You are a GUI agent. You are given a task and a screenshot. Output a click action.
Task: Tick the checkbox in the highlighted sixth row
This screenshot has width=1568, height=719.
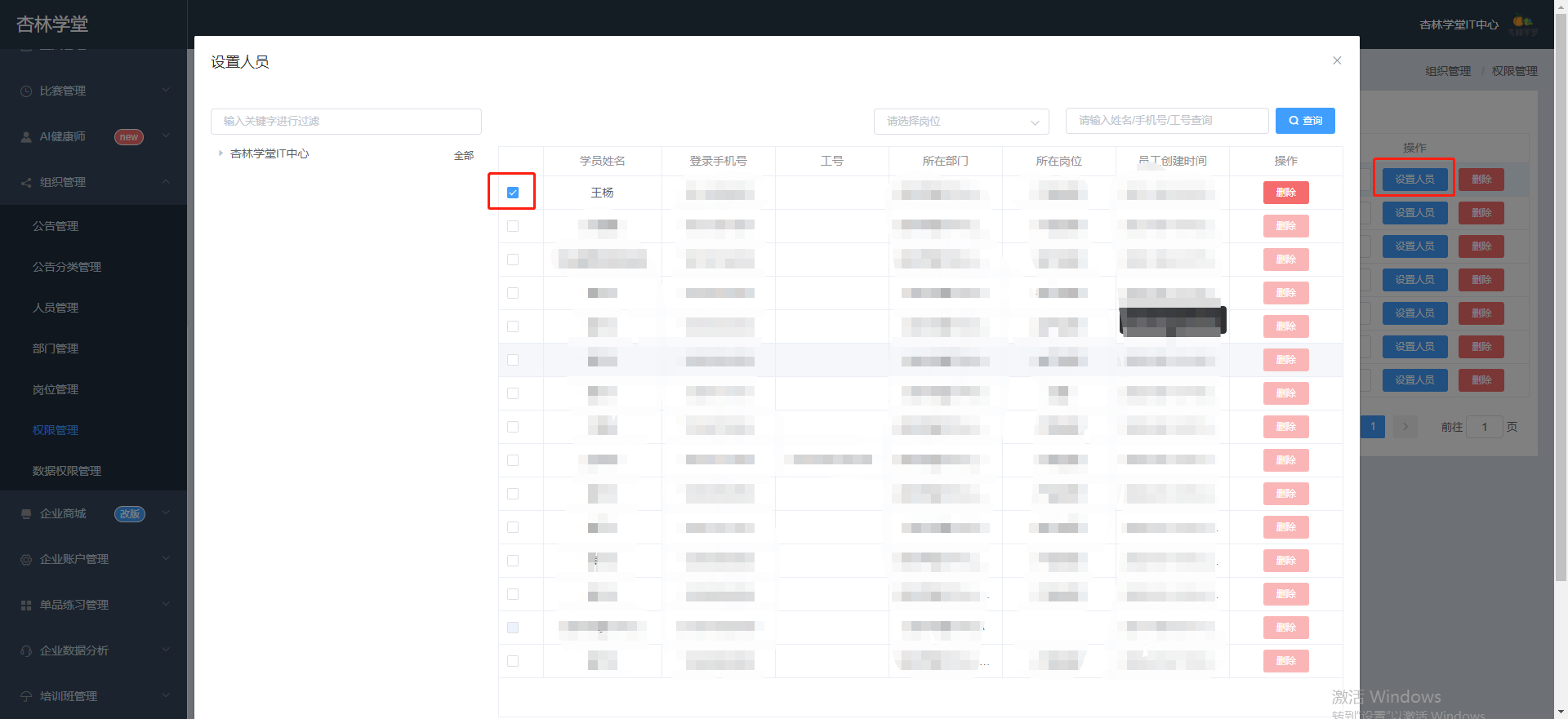tap(513, 360)
